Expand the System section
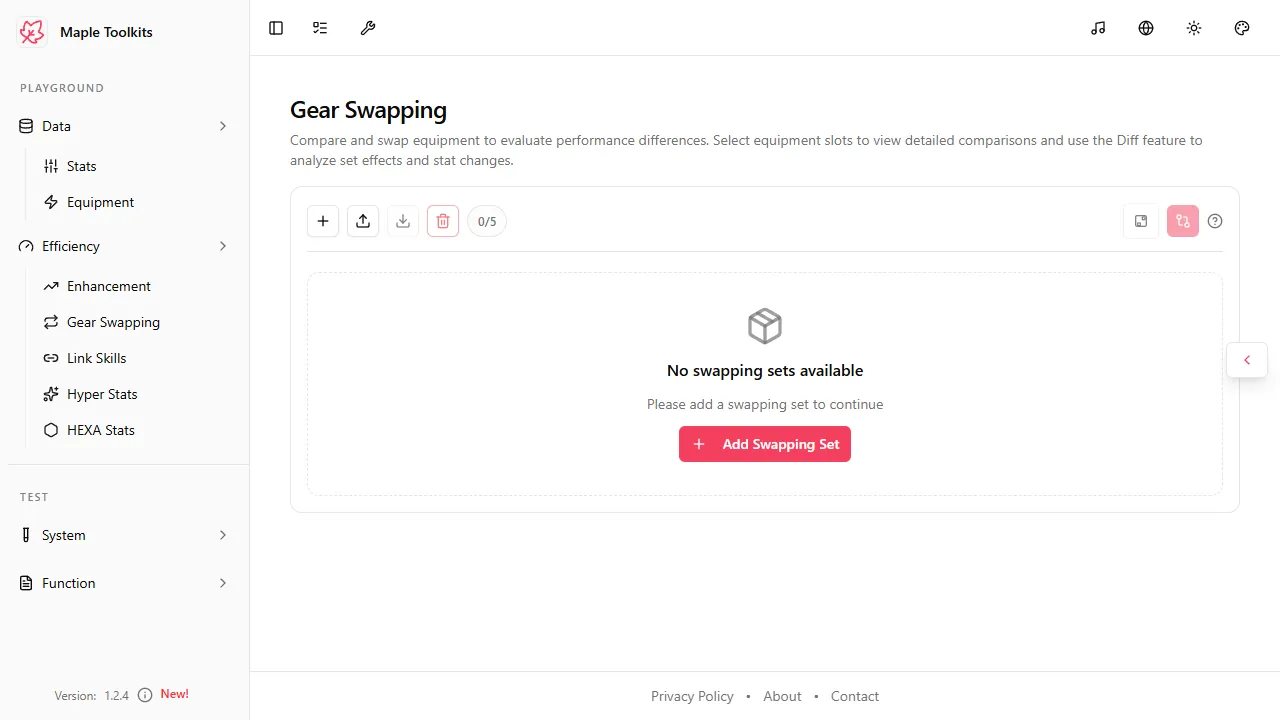The width and height of the screenshot is (1280, 720). click(x=124, y=535)
